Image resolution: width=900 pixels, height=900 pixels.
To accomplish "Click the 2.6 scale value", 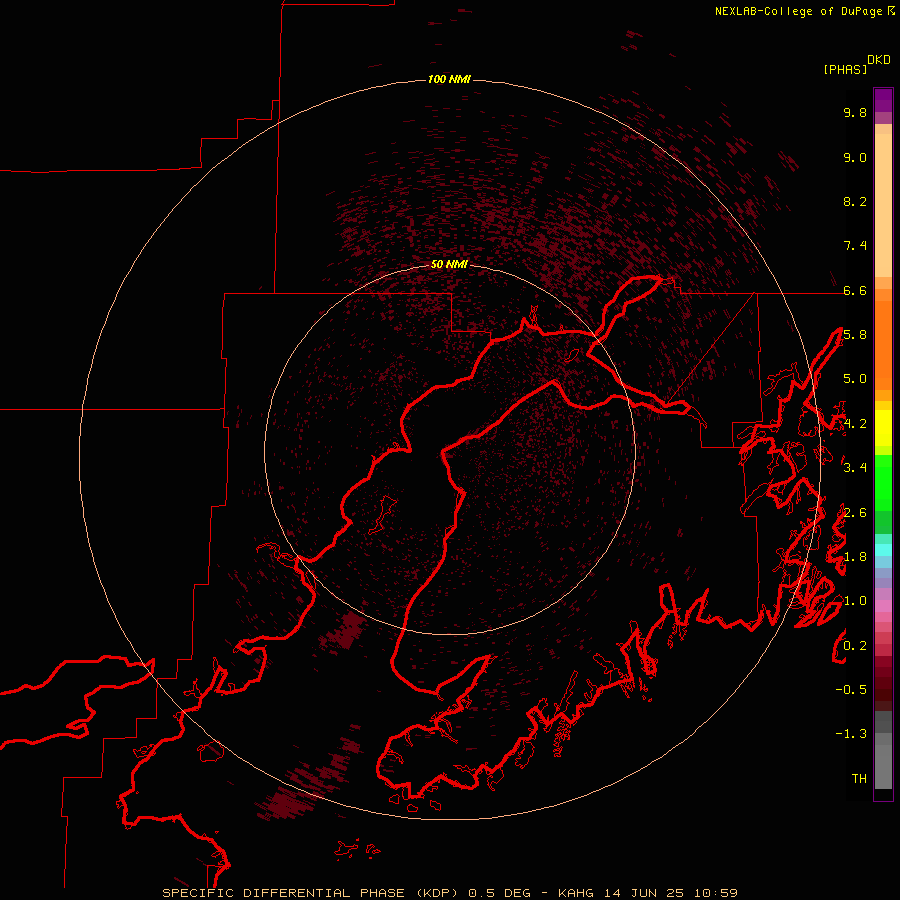I will click(x=855, y=513).
